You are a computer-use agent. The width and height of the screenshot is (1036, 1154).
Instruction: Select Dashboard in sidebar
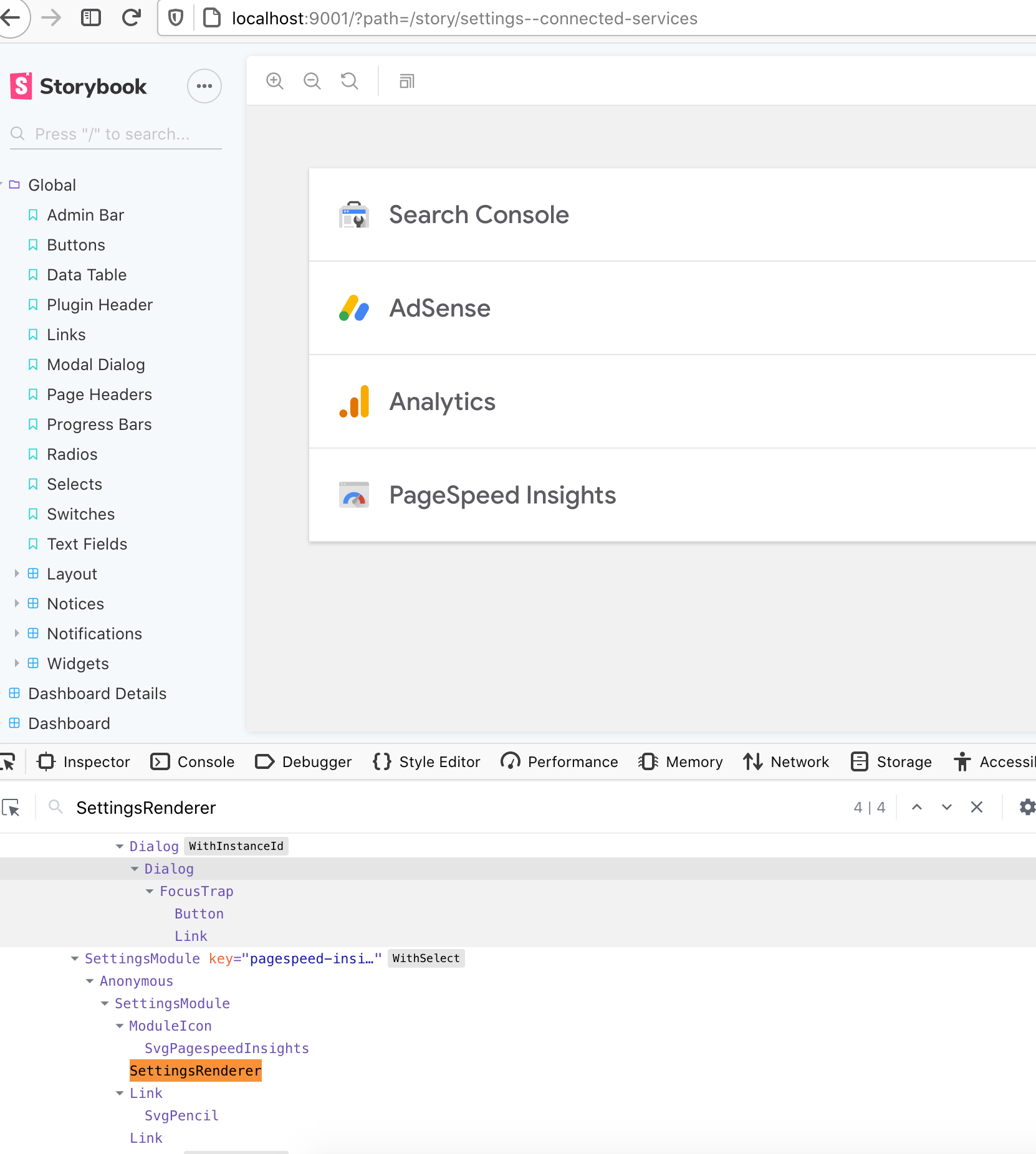(69, 723)
